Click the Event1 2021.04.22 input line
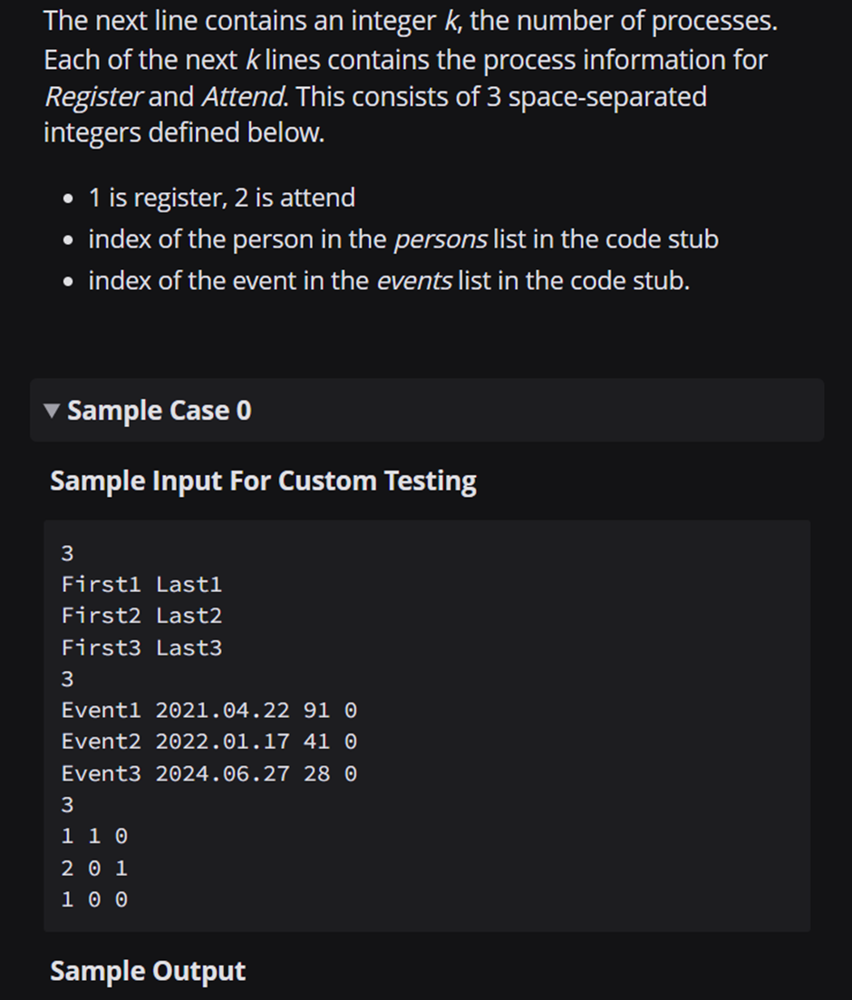Image resolution: width=852 pixels, height=1000 pixels. pos(209,711)
